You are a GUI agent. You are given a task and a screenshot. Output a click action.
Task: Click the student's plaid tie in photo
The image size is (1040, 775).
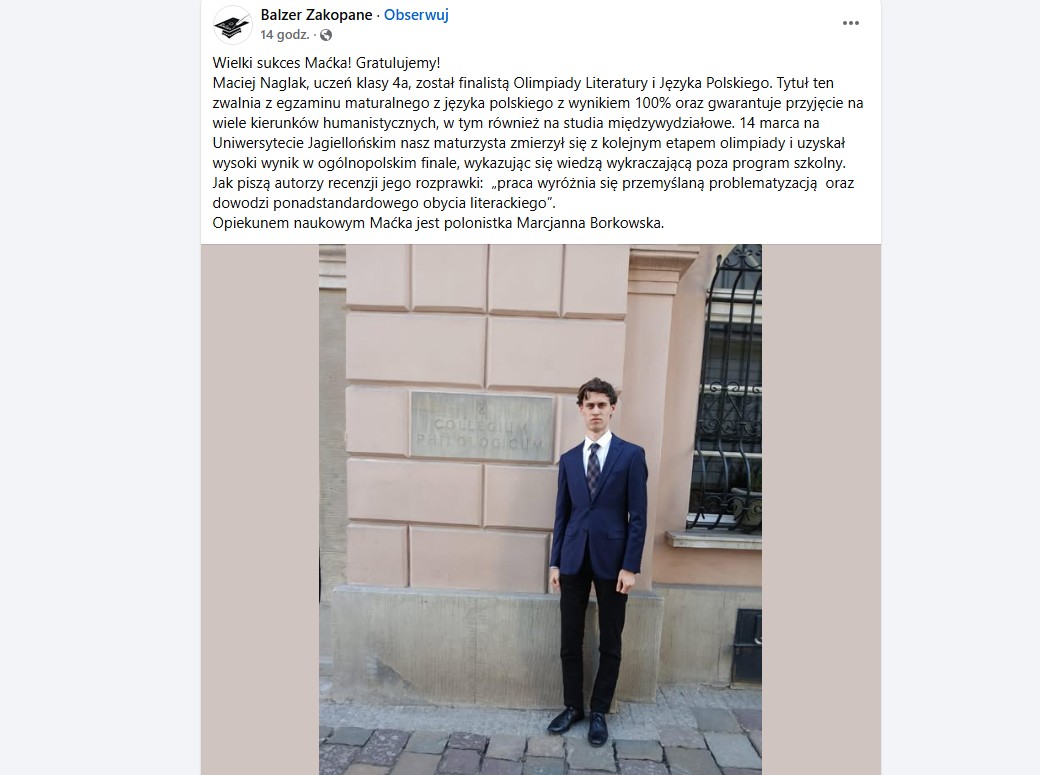tap(594, 470)
